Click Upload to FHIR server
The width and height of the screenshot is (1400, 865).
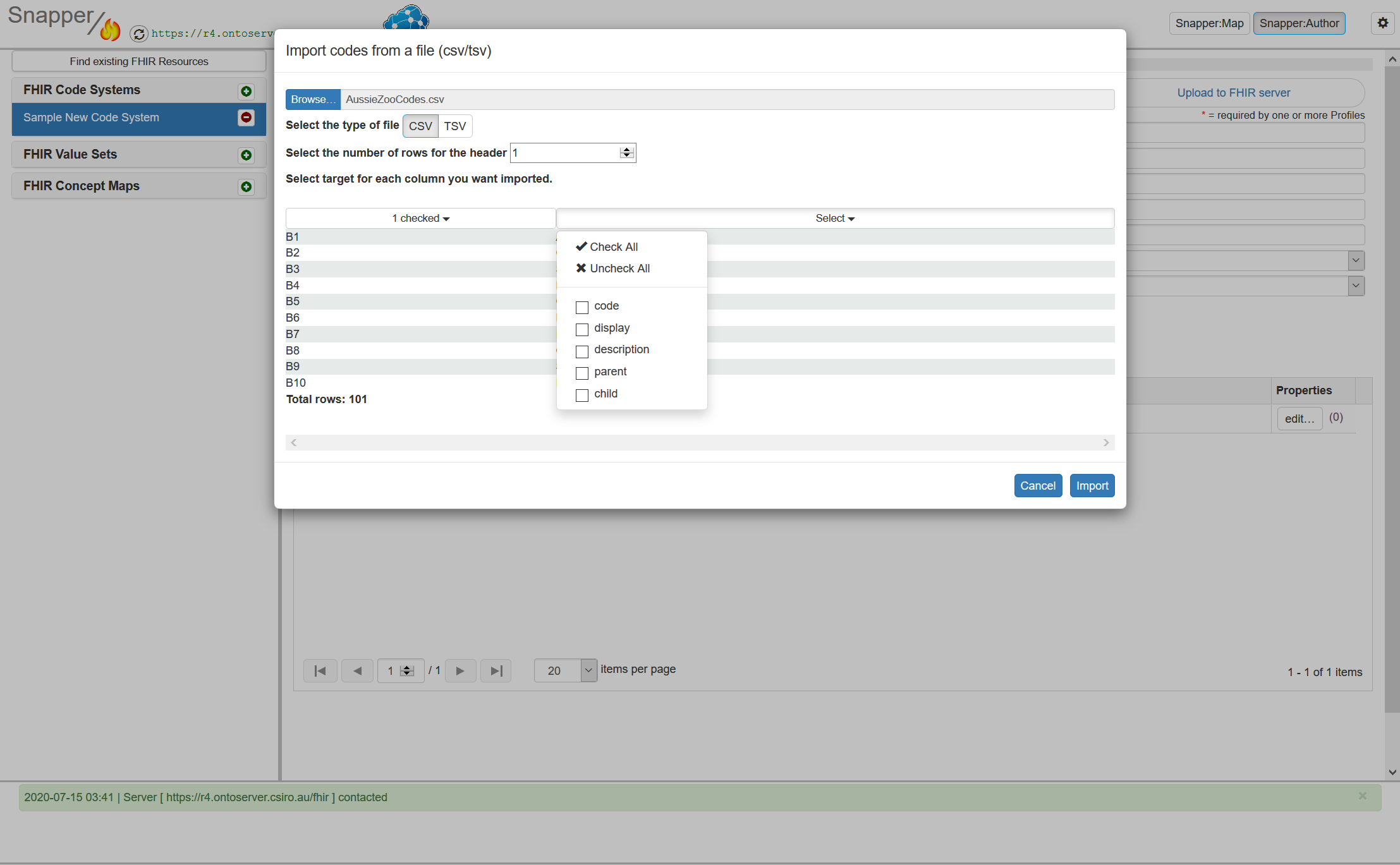coord(1233,93)
